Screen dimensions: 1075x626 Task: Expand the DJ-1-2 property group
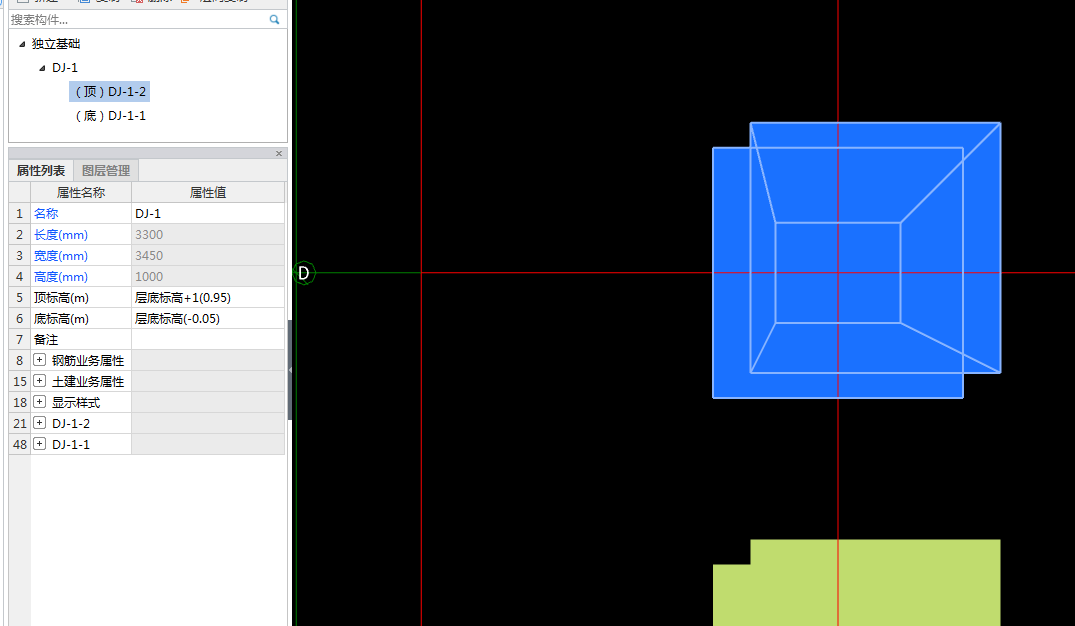[40, 423]
